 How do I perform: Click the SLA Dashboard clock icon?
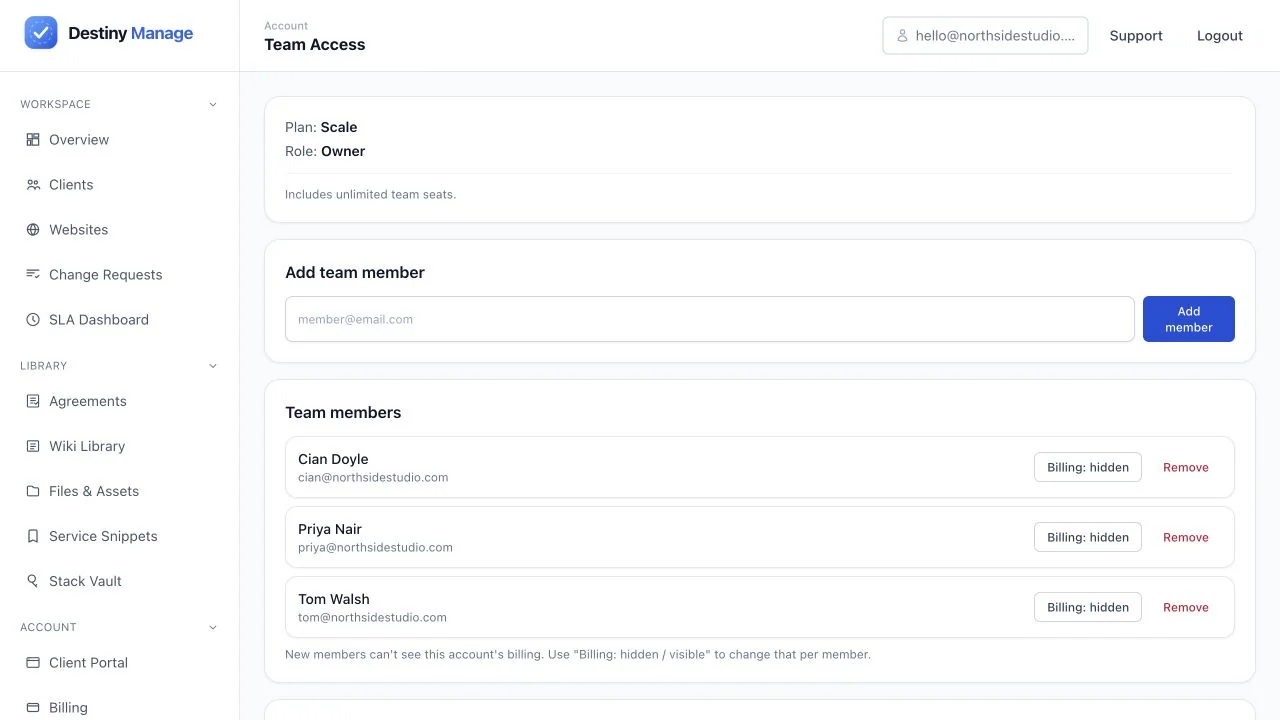pos(33,320)
